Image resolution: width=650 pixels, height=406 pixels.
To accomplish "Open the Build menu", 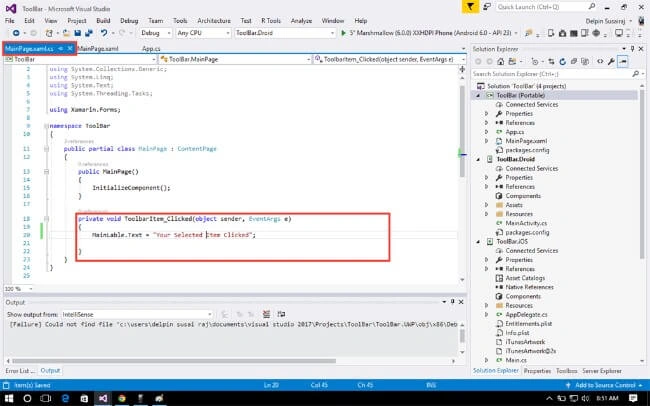I will point(103,20).
